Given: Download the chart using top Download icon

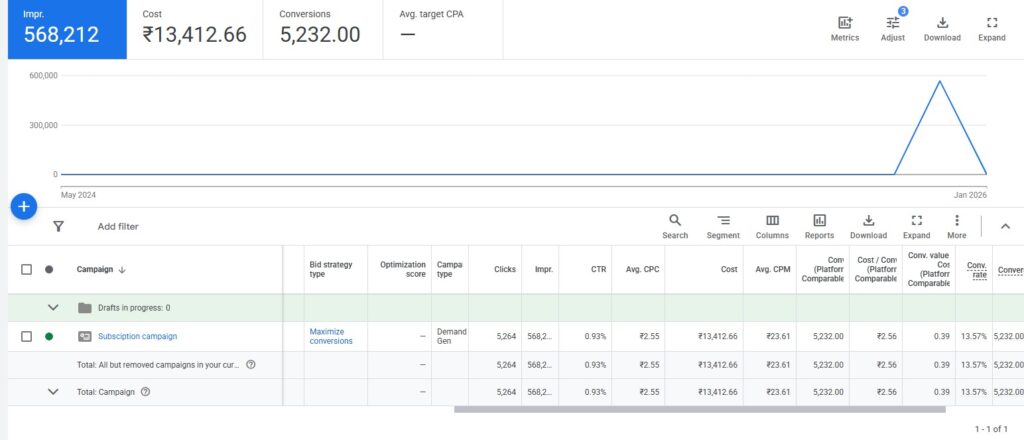Looking at the screenshot, I should (x=941, y=28).
